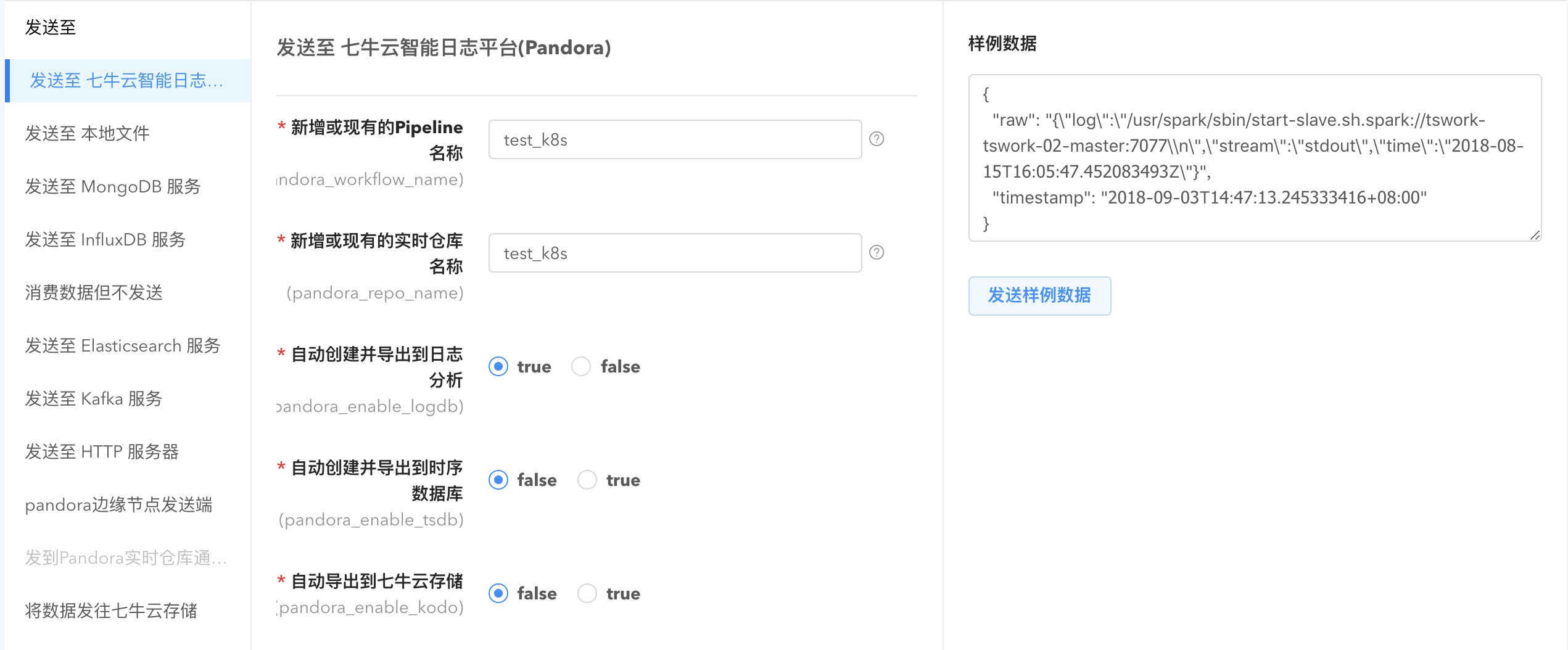Select false for pandora_enable_logdb

pos(580,366)
